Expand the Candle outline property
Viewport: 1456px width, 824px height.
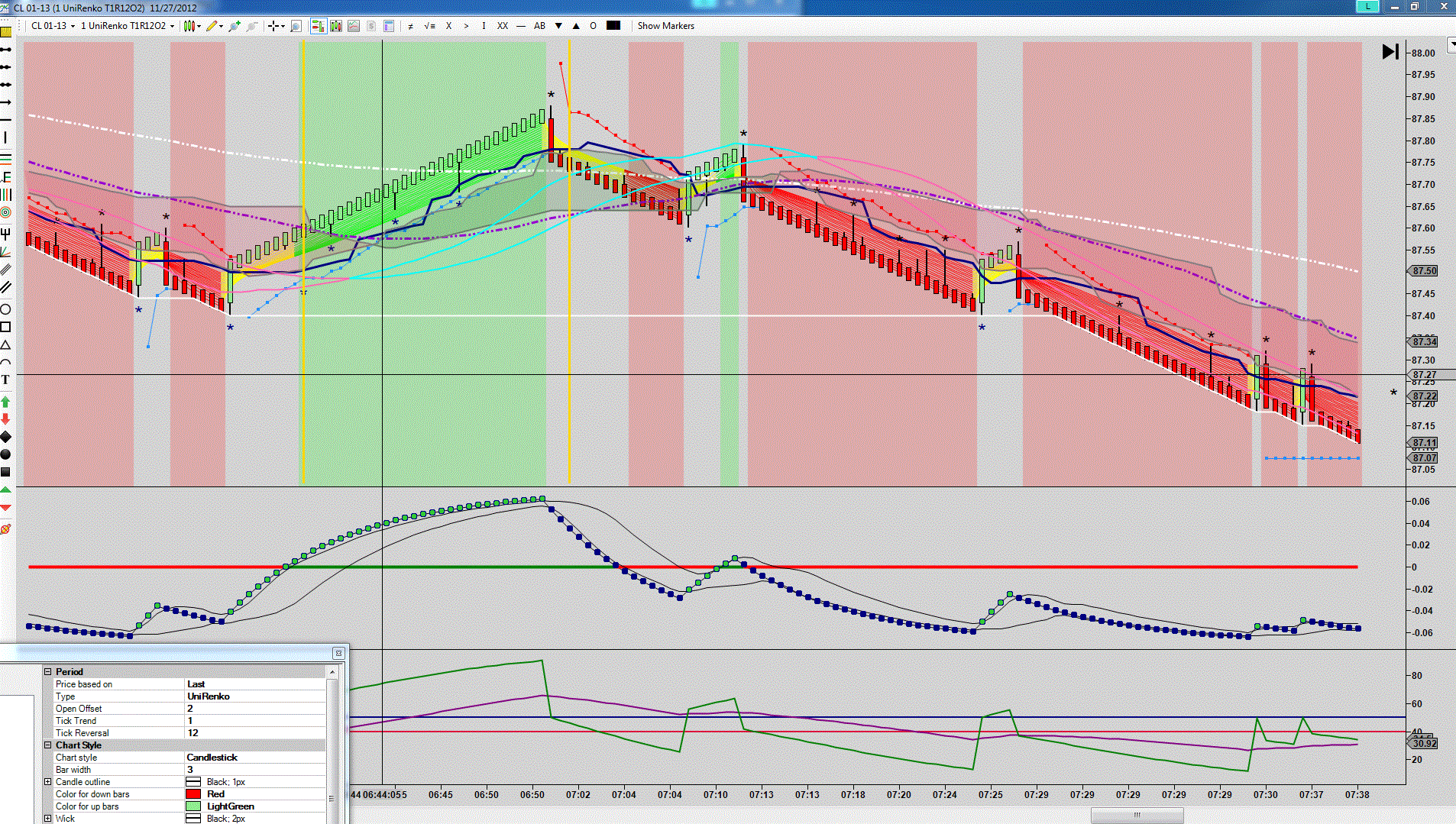[47, 782]
